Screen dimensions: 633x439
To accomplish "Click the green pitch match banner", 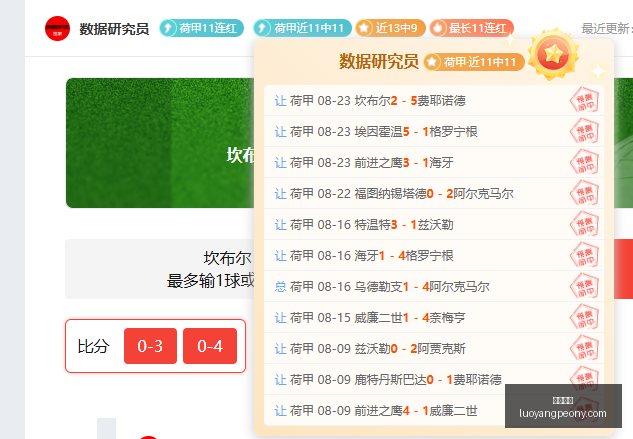I will pyautogui.click(x=160, y=143).
